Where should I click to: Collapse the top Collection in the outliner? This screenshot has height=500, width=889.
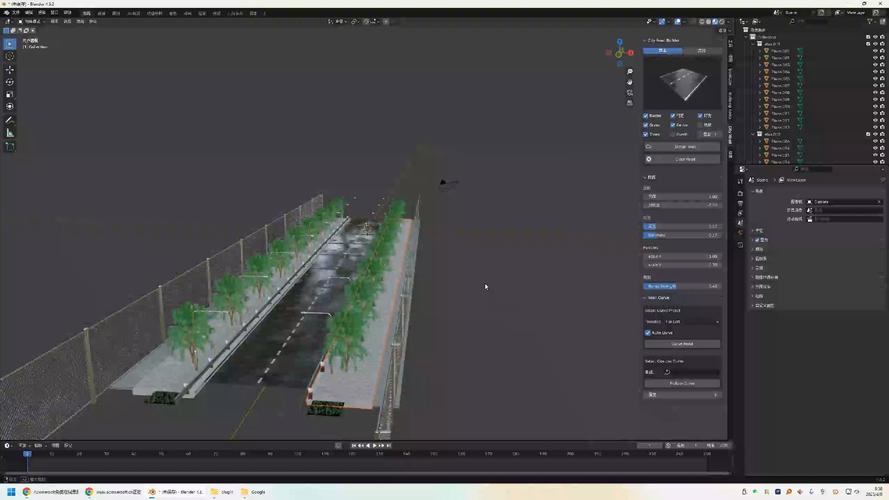pyautogui.click(x=748, y=37)
